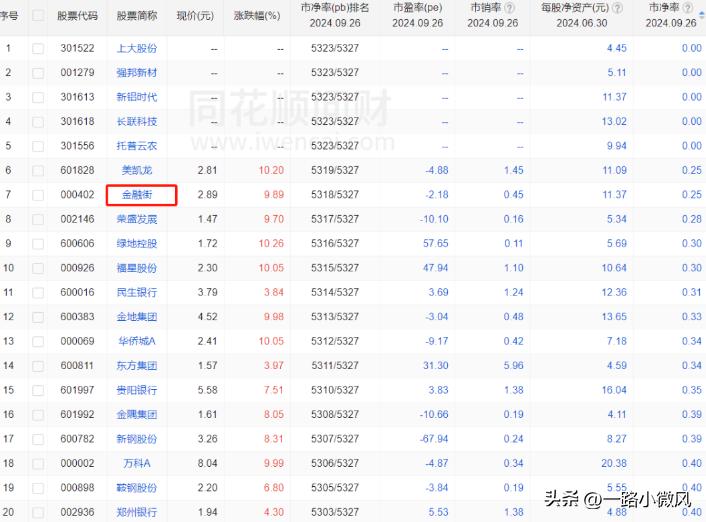The image size is (706, 522).
Task: Select stock code 600383
Action: pyautogui.click(x=77, y=317)
